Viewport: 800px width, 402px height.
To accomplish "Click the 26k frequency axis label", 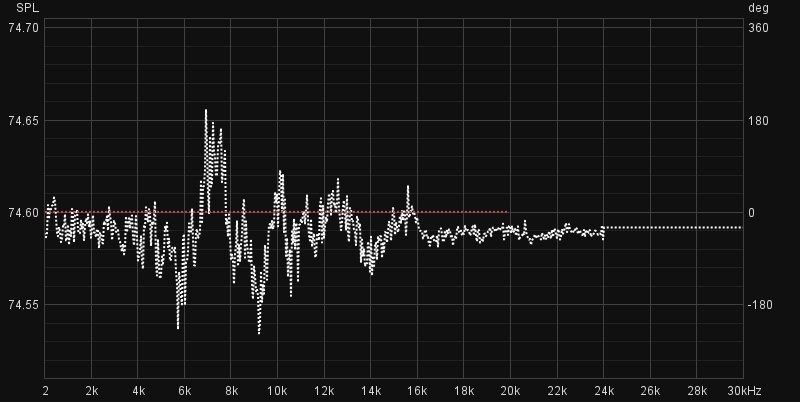I will click(x=650, y=391).
